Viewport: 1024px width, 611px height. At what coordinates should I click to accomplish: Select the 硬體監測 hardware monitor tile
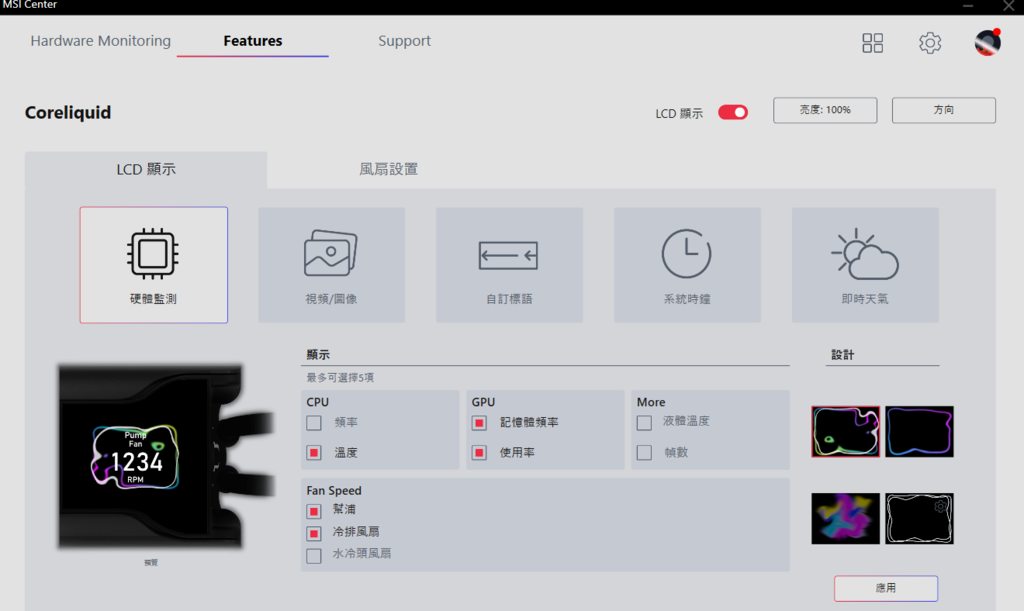153,265
